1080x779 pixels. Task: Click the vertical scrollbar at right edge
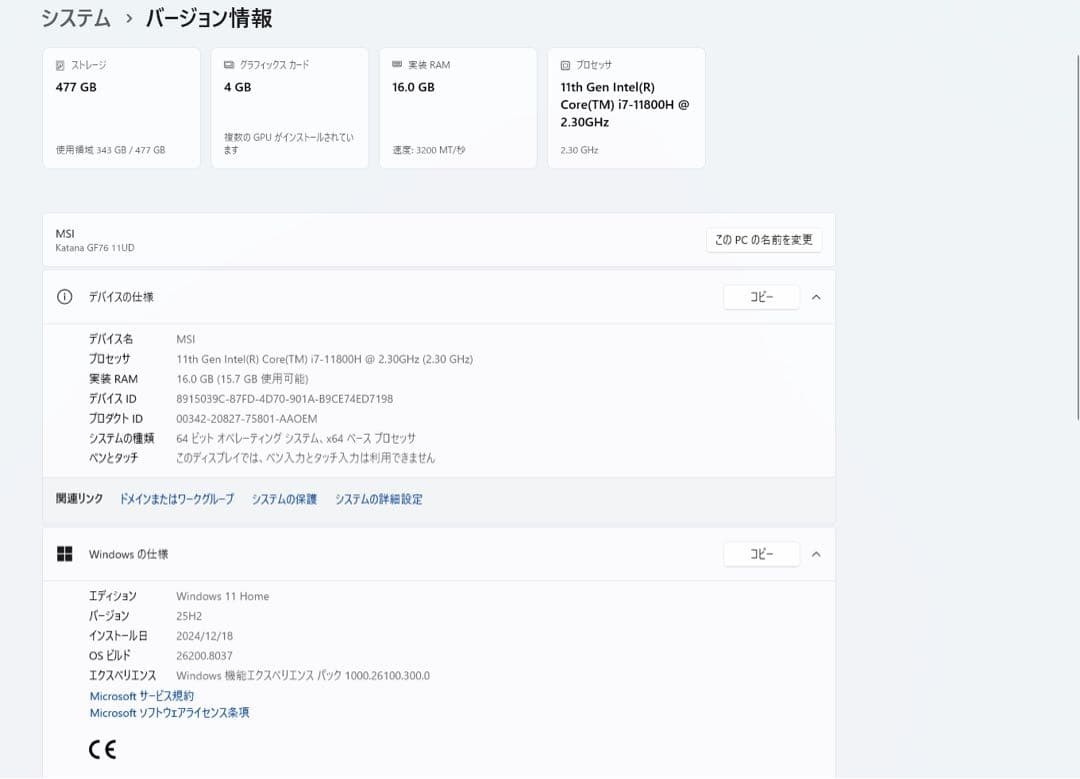click(x=1078, y=236)
